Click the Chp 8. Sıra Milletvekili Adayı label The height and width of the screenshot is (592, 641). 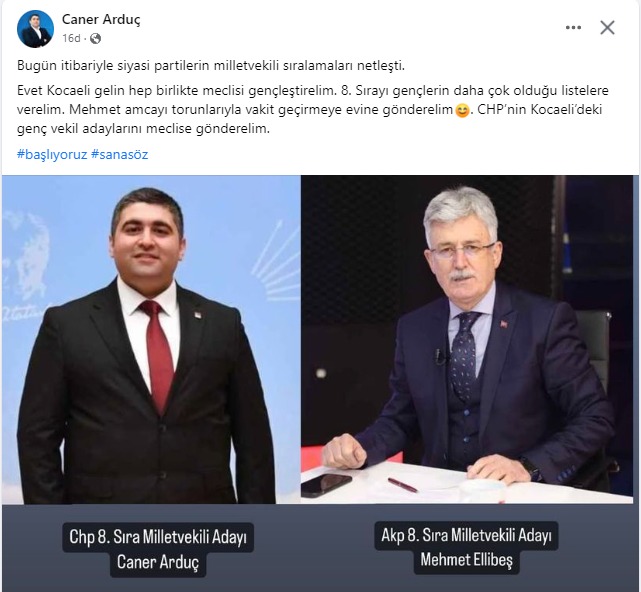[x=158, y=537]
